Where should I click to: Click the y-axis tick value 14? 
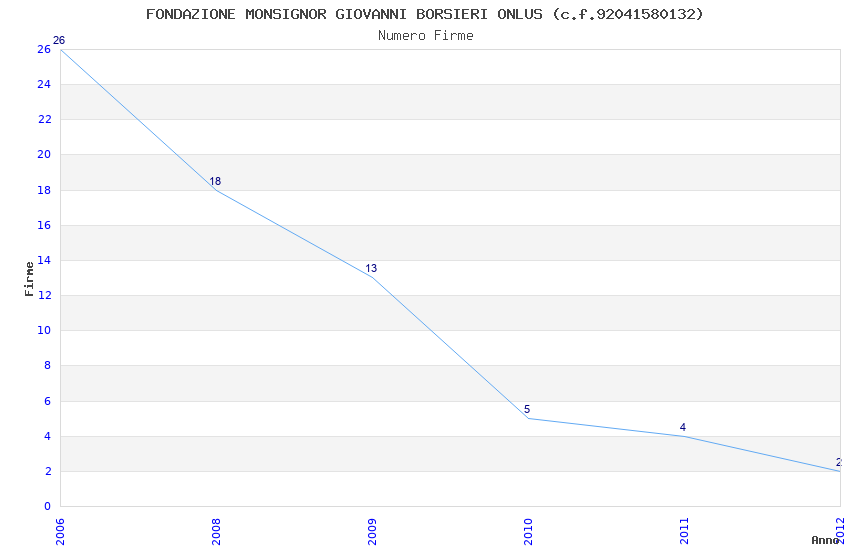[x=44, y=260]
